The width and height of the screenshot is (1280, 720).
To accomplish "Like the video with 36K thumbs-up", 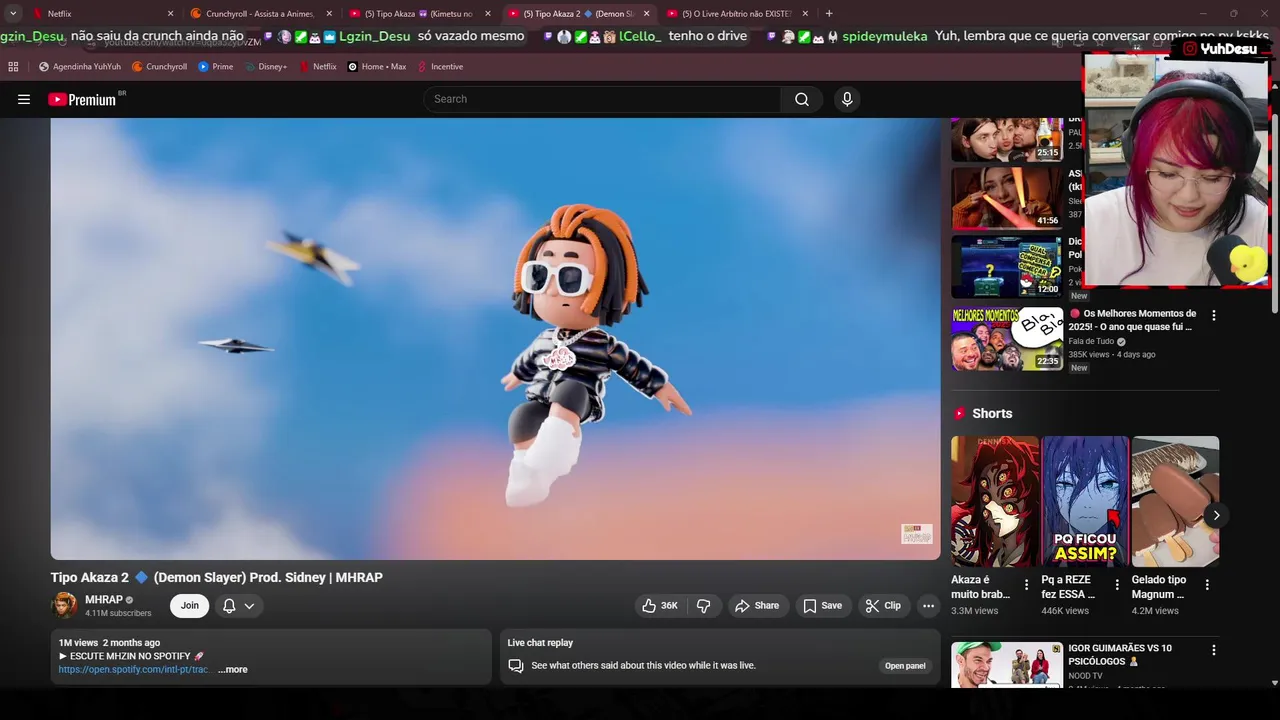I will click(659, 606).
